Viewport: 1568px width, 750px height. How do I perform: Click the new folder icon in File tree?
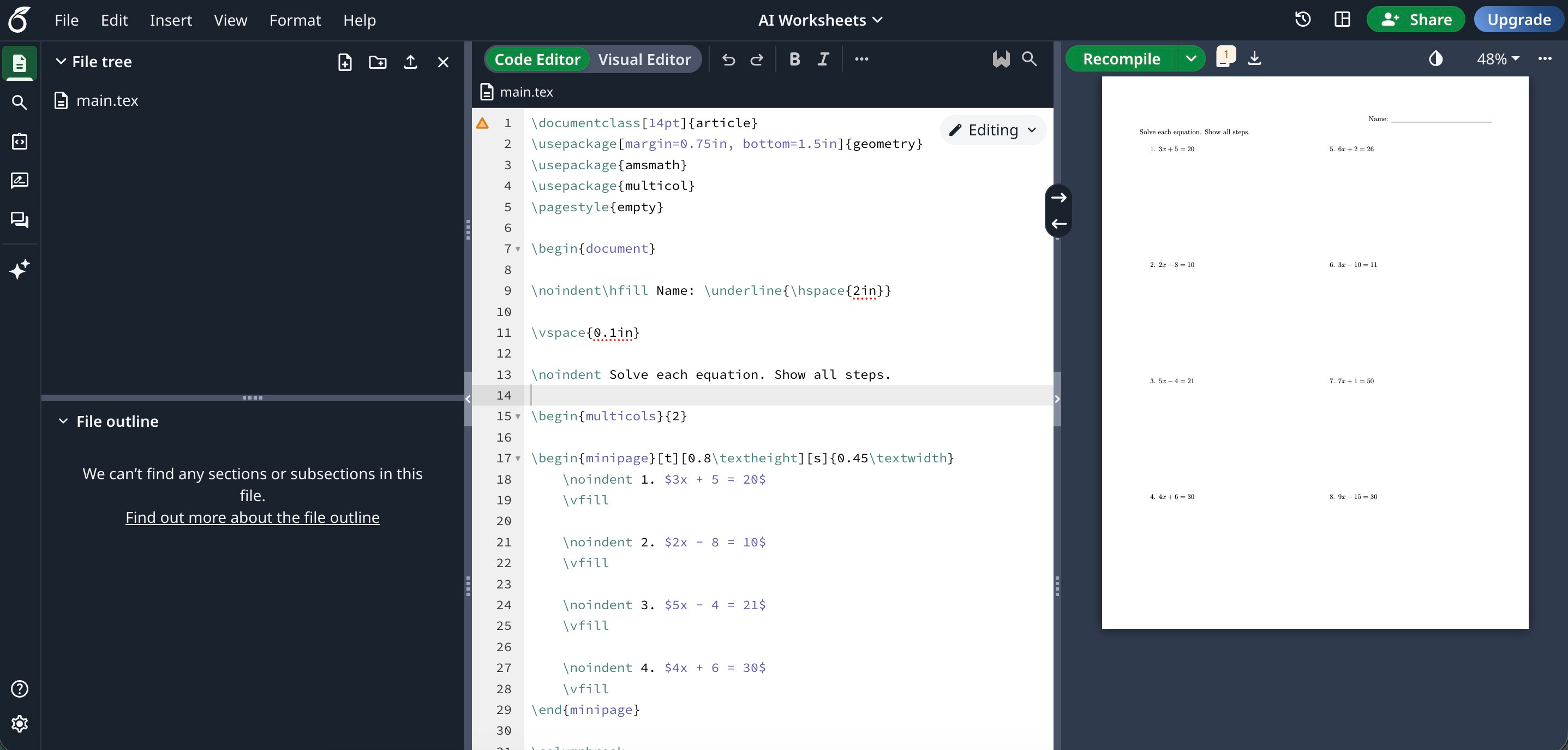click(378, 62)
